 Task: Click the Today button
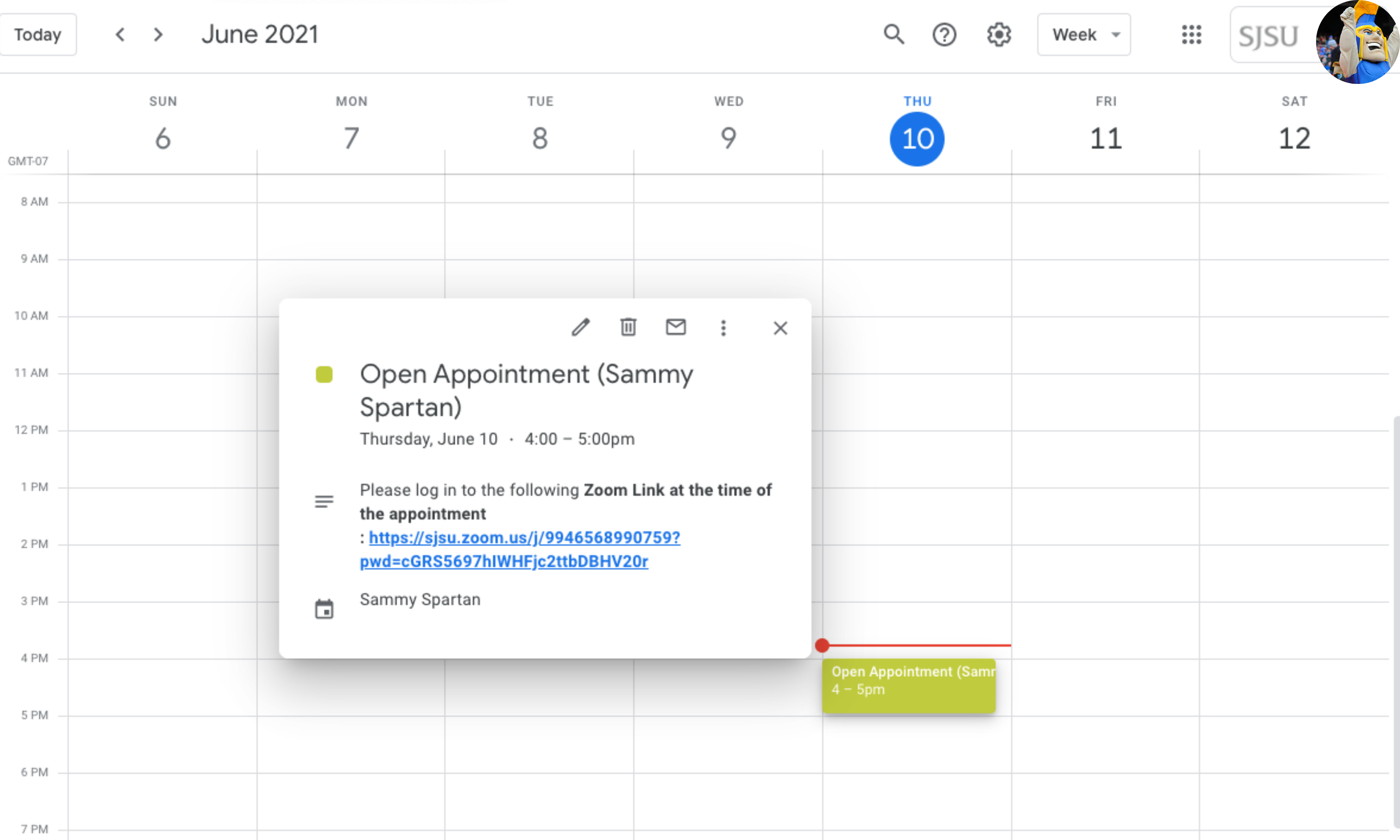pyautogui.click(x=38, y=35)
